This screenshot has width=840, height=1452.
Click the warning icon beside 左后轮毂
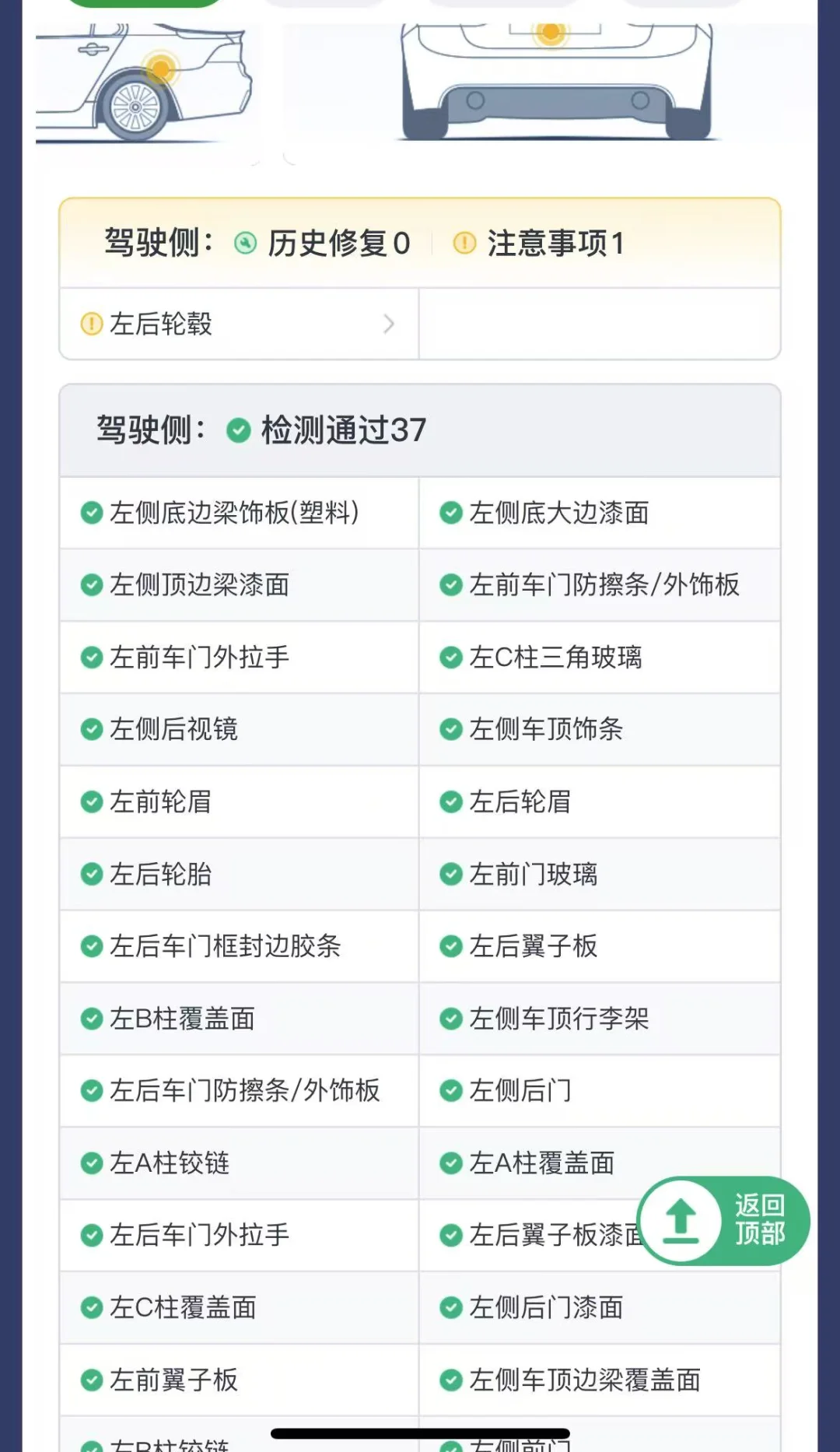tap(92, 324)
